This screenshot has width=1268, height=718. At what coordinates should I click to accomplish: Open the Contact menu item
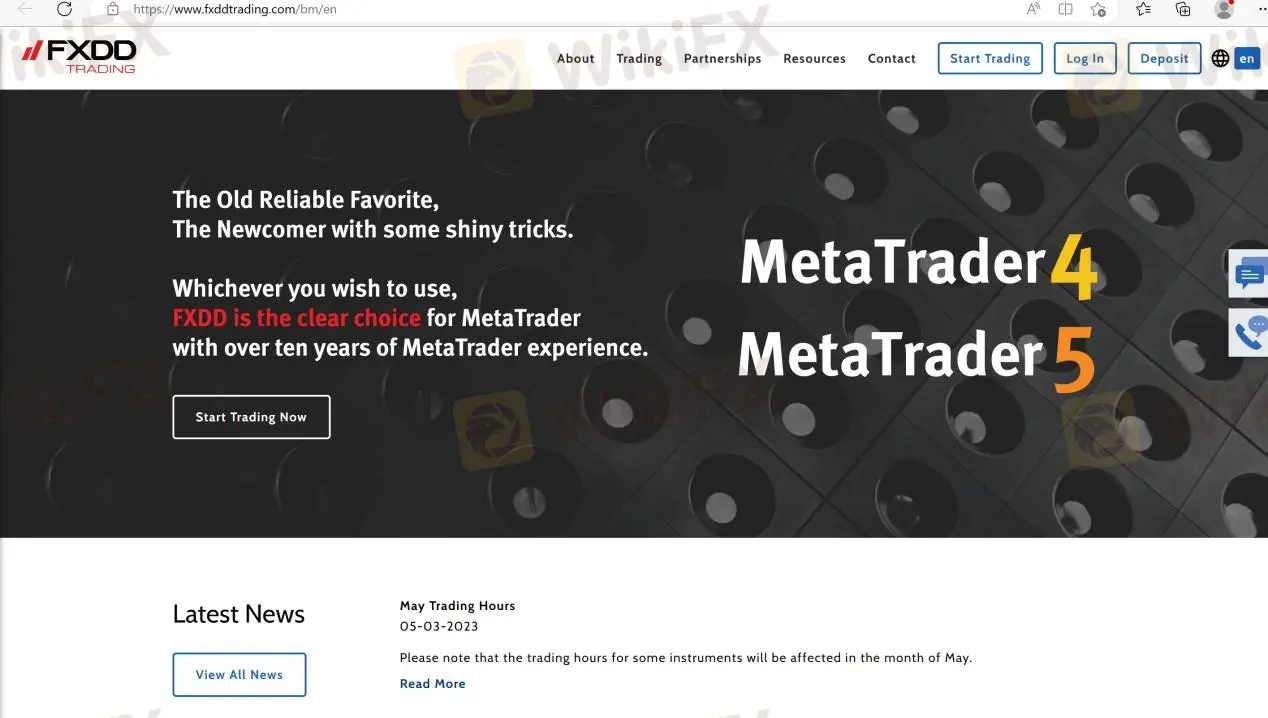pyautogui.click(x=891, y=58)
